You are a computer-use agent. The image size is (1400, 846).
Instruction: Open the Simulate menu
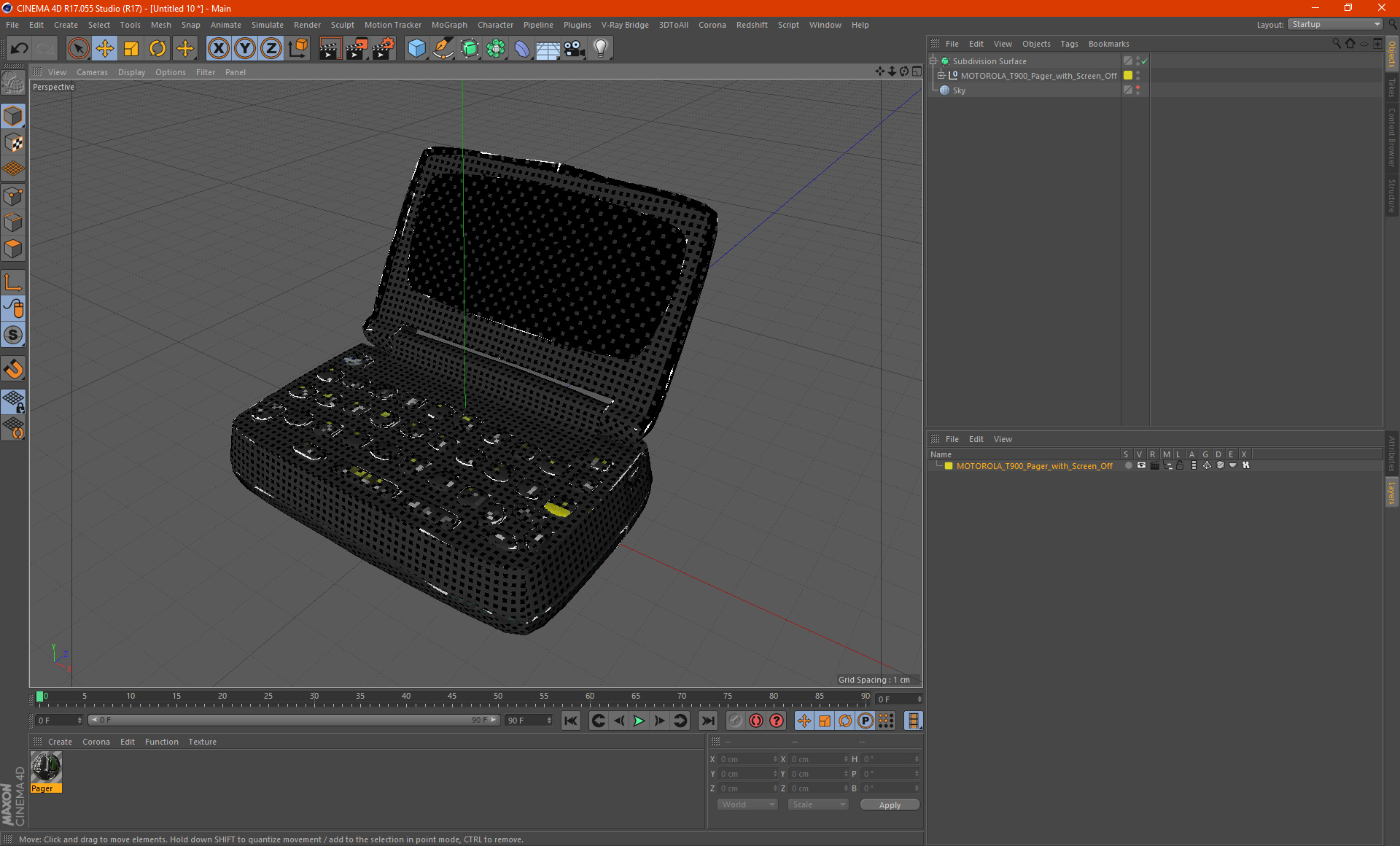268,25
